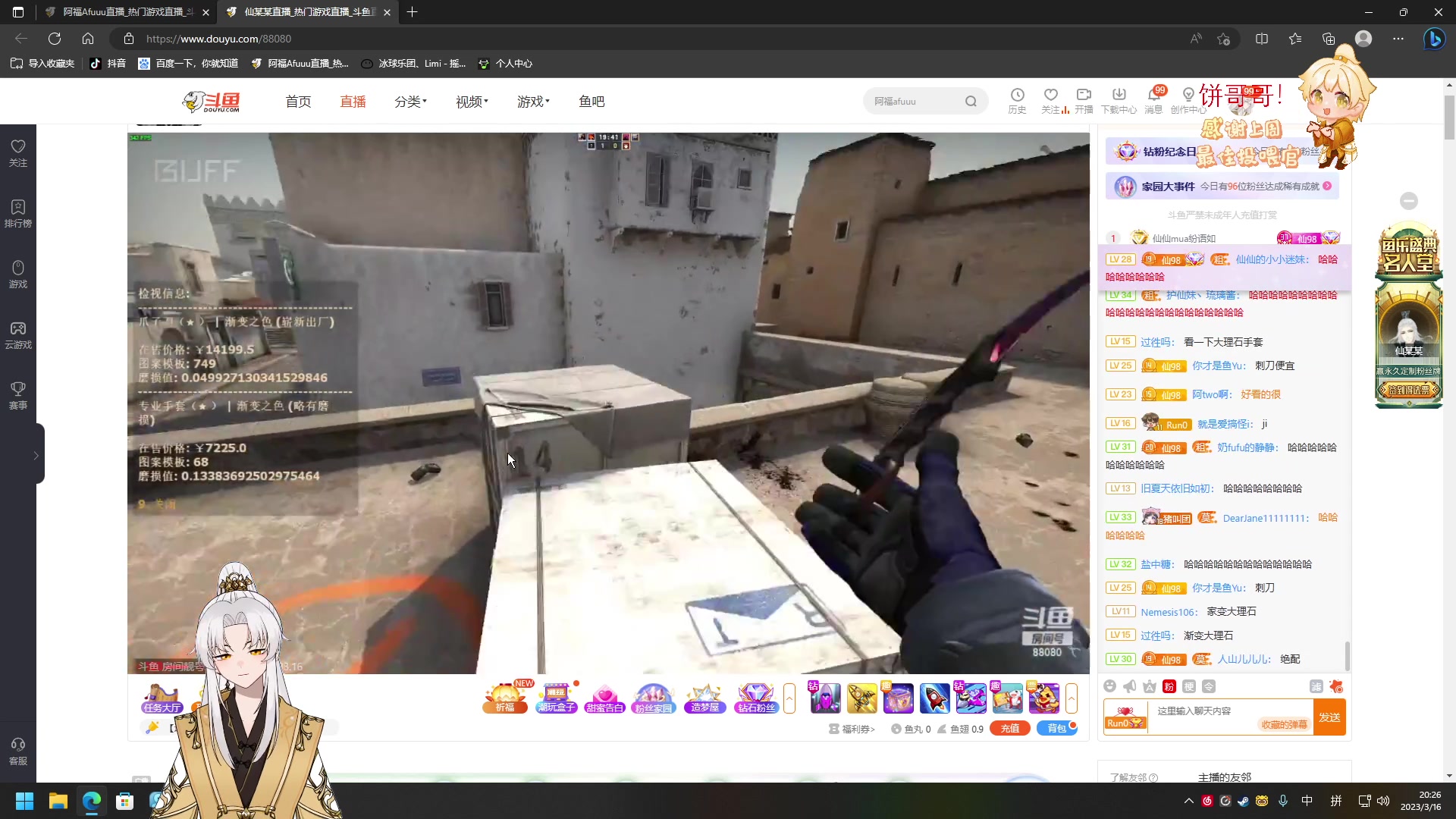Contact 客服 support in sidebar

[18, 751]
